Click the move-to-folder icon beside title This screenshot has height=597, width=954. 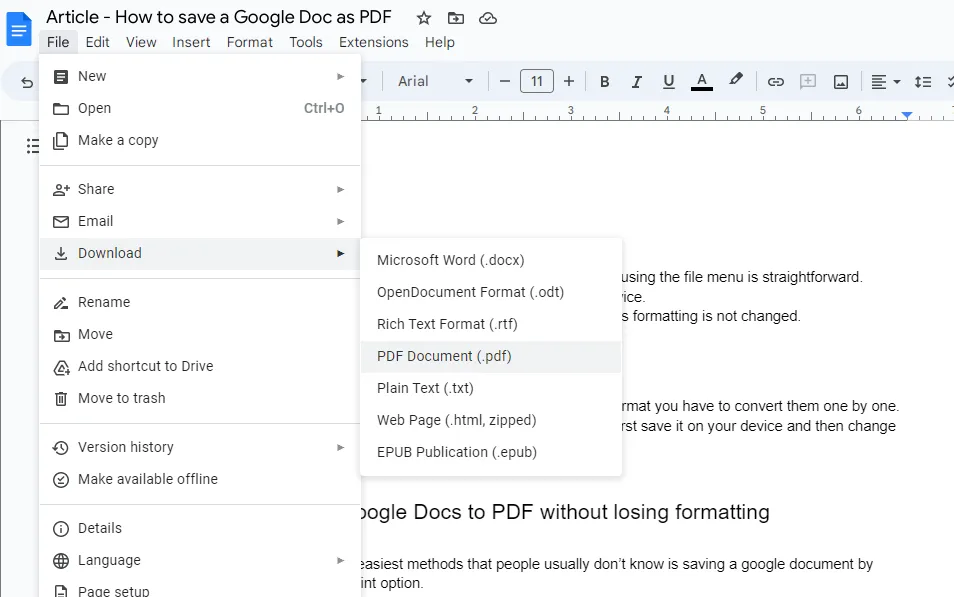456,18
